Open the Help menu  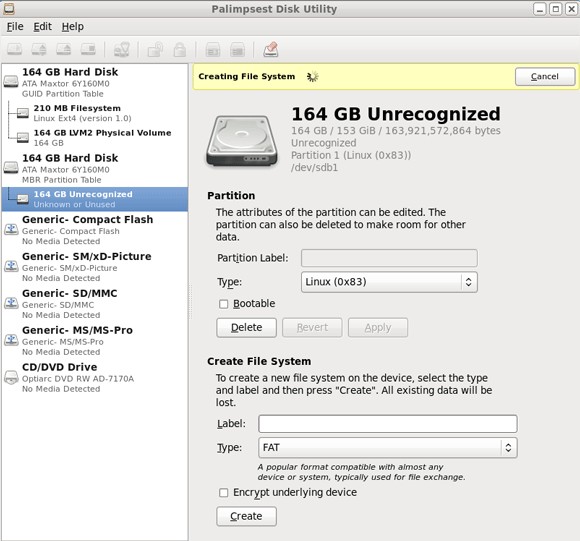[72, 27]
